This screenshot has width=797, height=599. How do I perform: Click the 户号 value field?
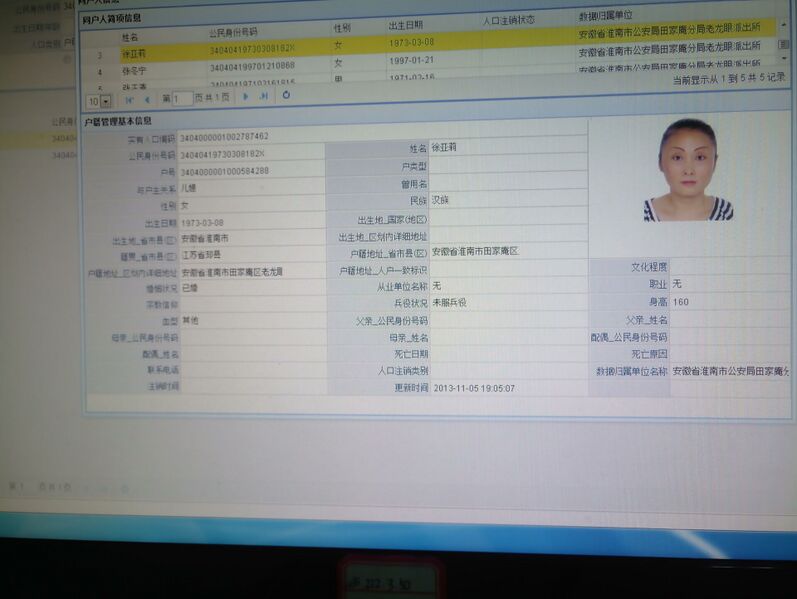252,171
